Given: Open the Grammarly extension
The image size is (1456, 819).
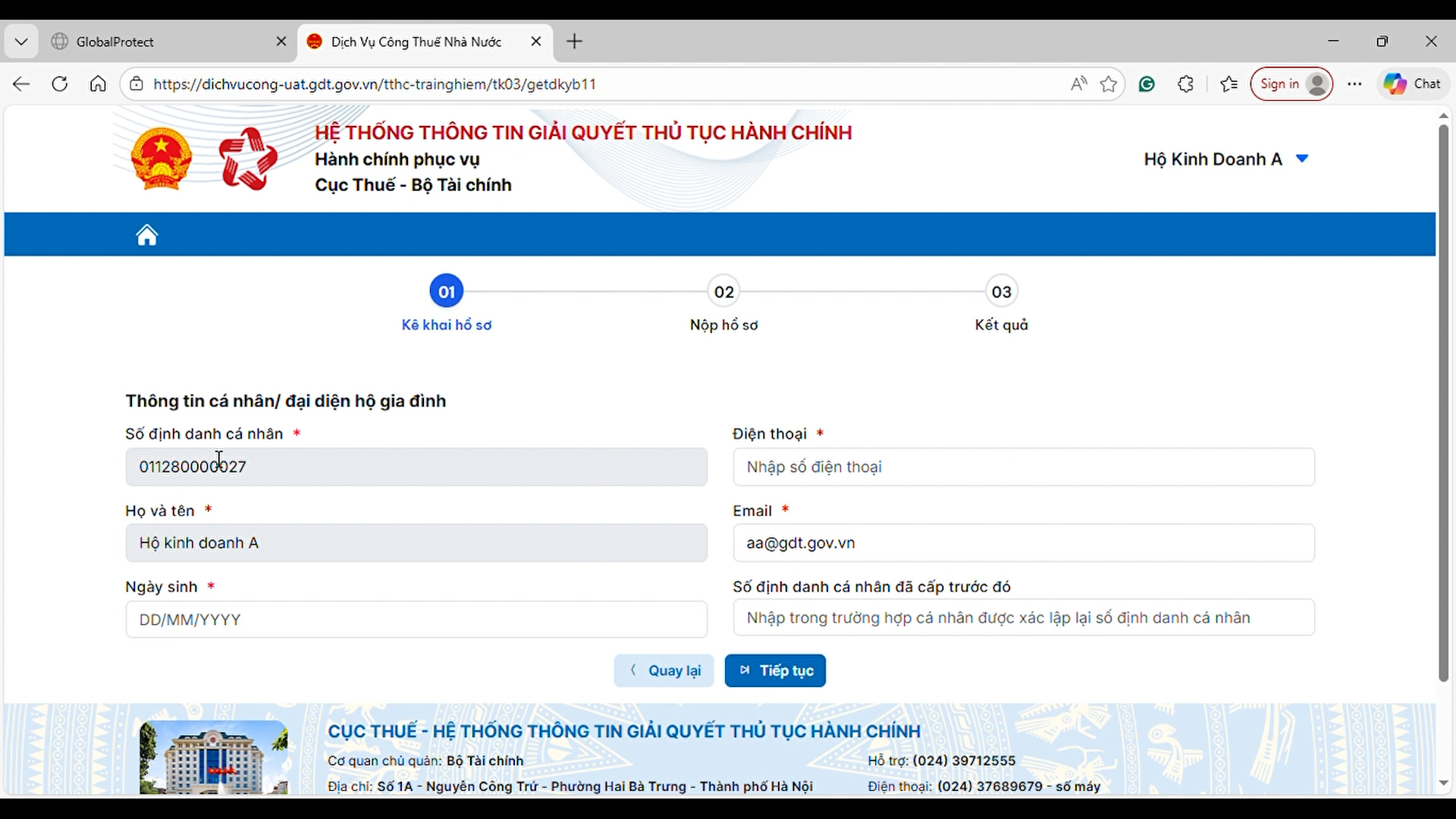Looking at the screenshot, I should [1147, 84].
